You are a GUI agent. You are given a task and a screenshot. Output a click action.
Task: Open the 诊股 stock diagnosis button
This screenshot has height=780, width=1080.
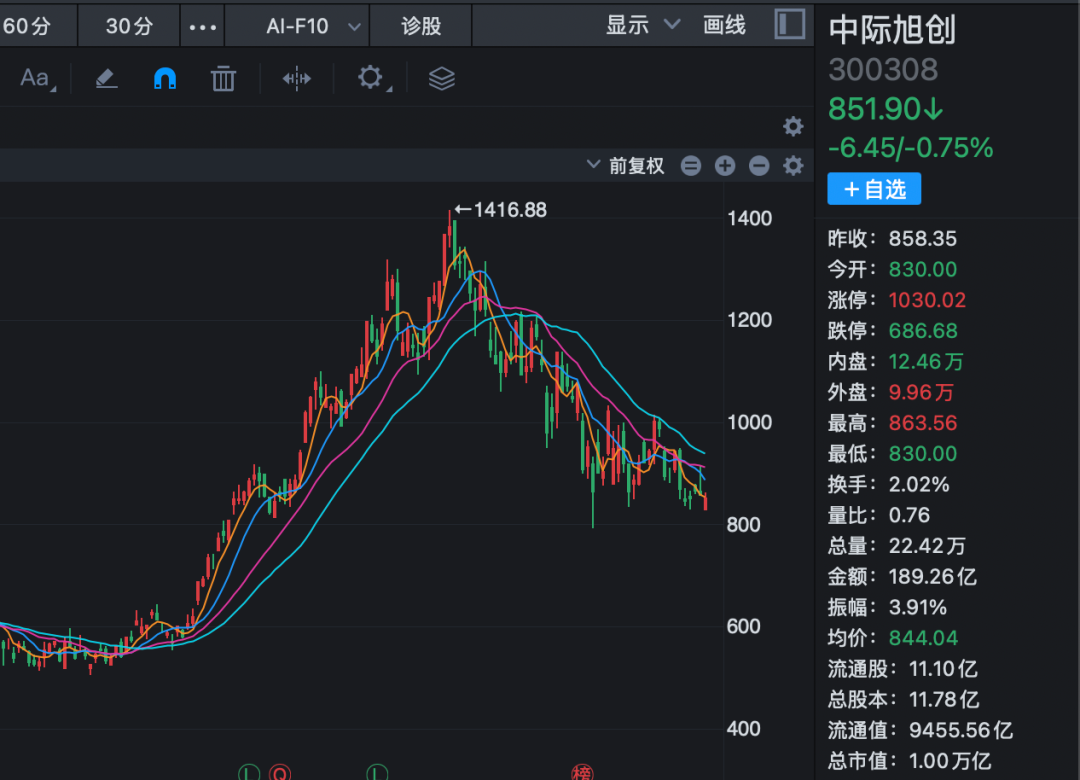click(x=421, y=26)
